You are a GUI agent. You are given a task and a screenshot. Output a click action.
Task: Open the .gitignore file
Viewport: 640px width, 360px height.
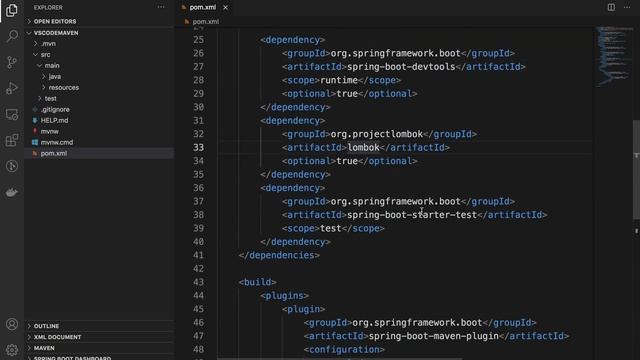99,110
